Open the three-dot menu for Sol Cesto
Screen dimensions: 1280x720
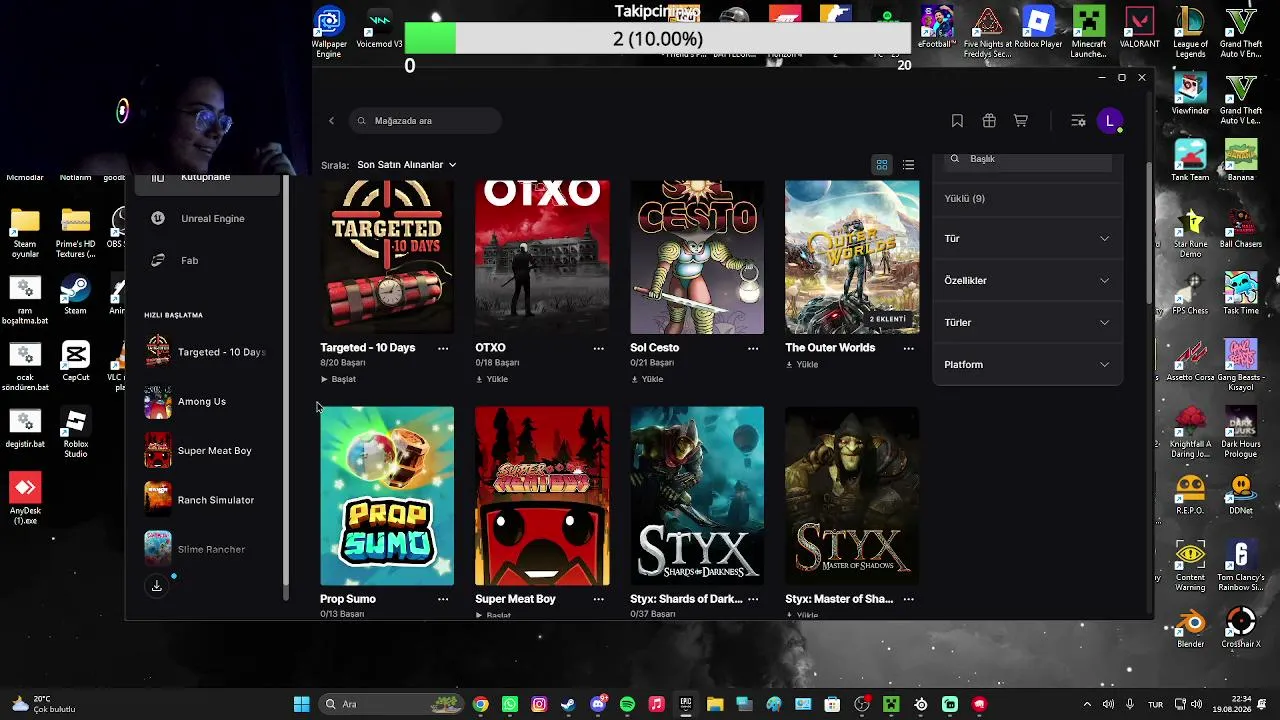point(753,349)
